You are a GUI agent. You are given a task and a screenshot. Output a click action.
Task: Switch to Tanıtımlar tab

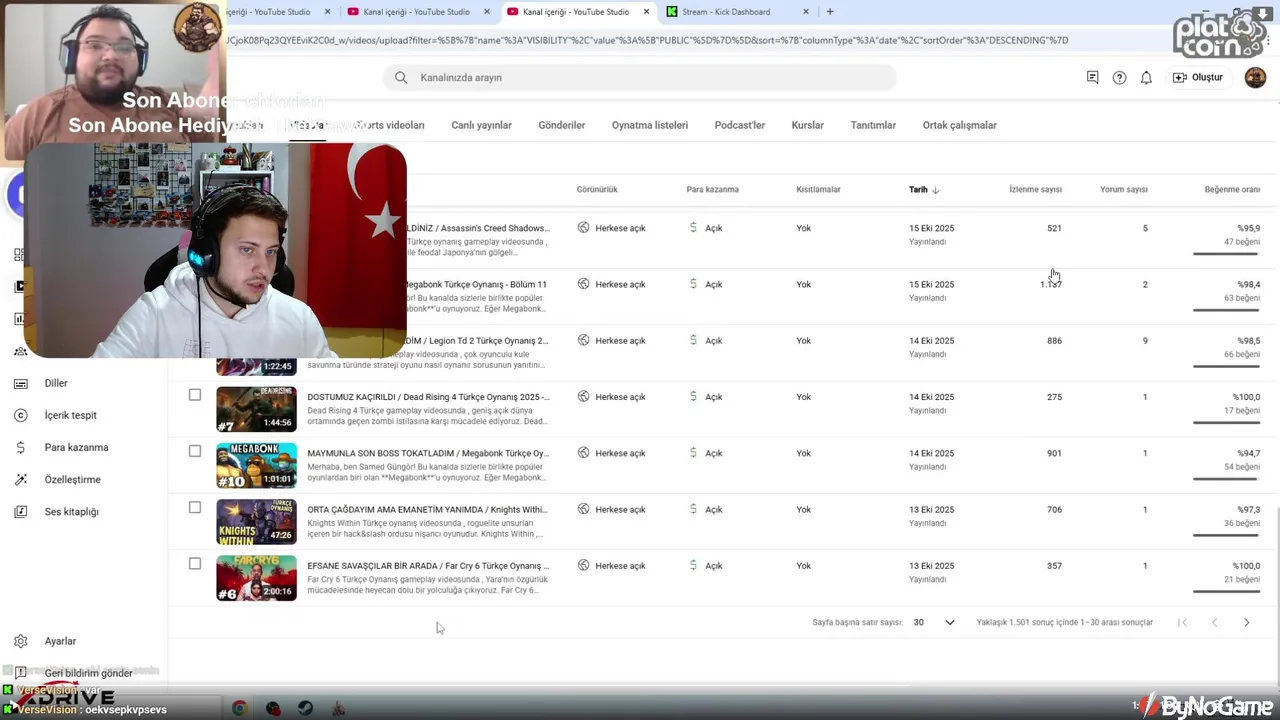873,125
